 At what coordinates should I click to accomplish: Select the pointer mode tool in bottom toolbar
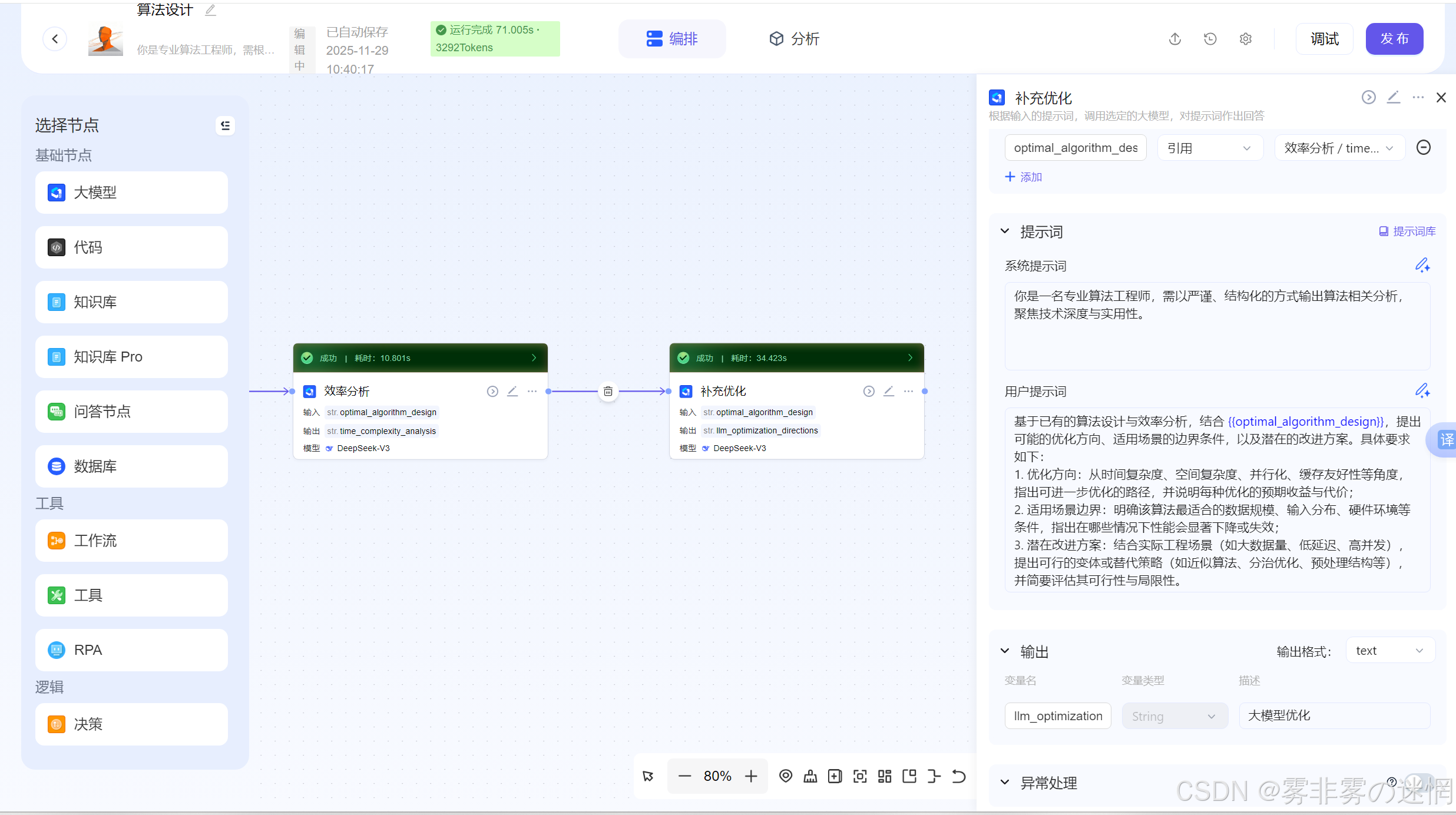click(x=648, y=776)
